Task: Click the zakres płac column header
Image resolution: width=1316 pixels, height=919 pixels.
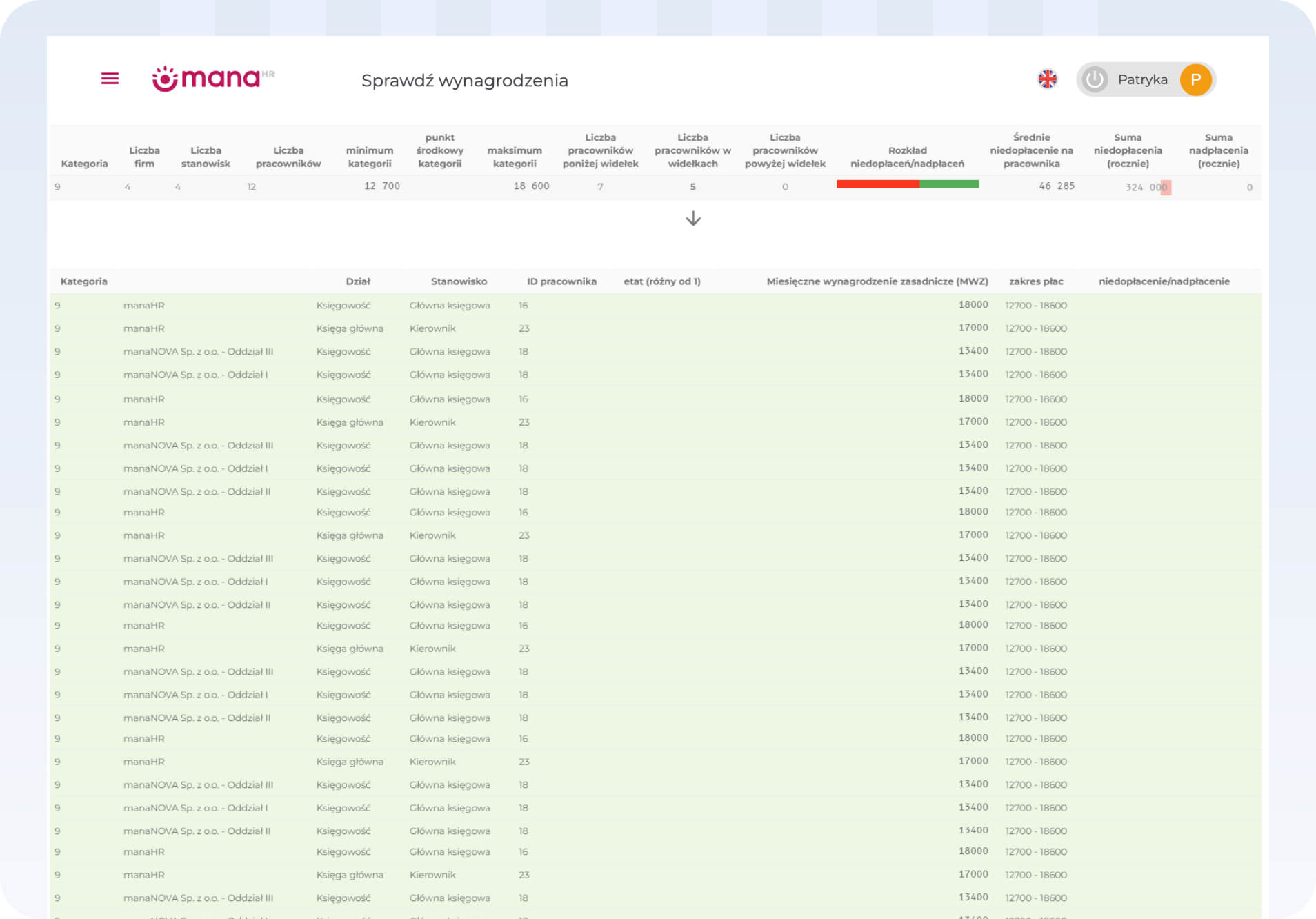Action: click(1035, 281)
